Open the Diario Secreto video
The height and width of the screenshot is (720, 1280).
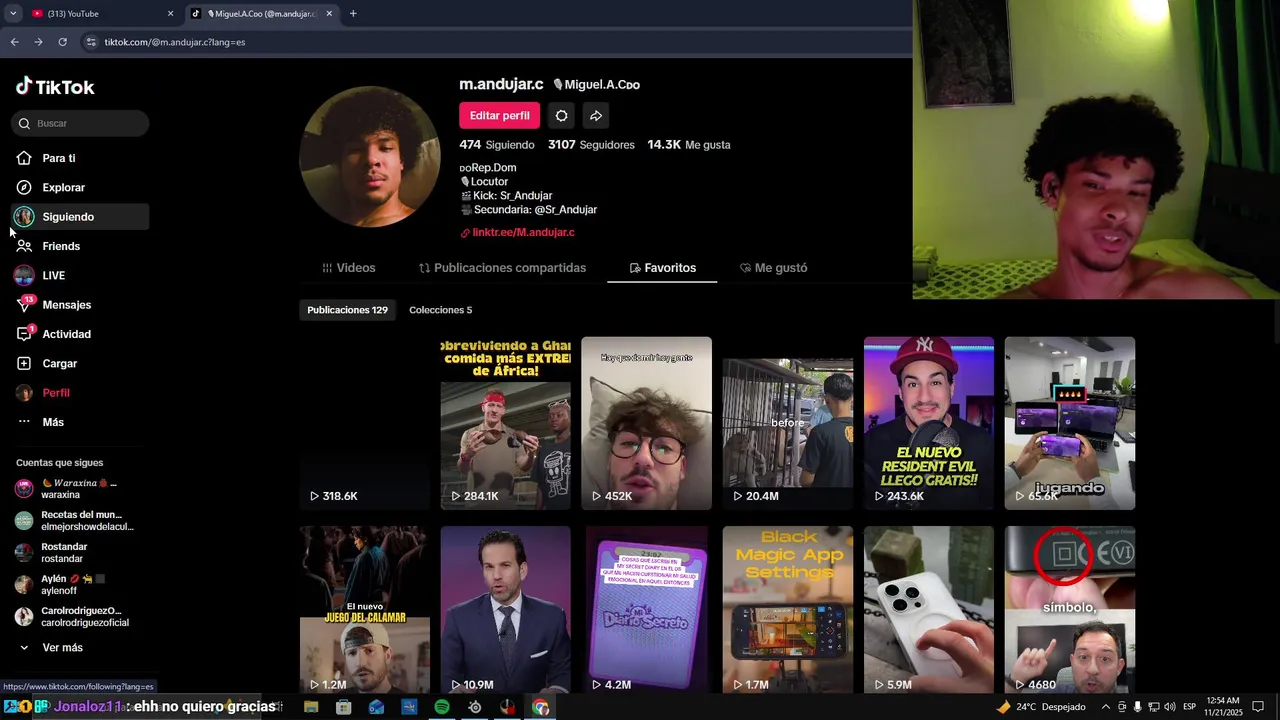(647, 609)
